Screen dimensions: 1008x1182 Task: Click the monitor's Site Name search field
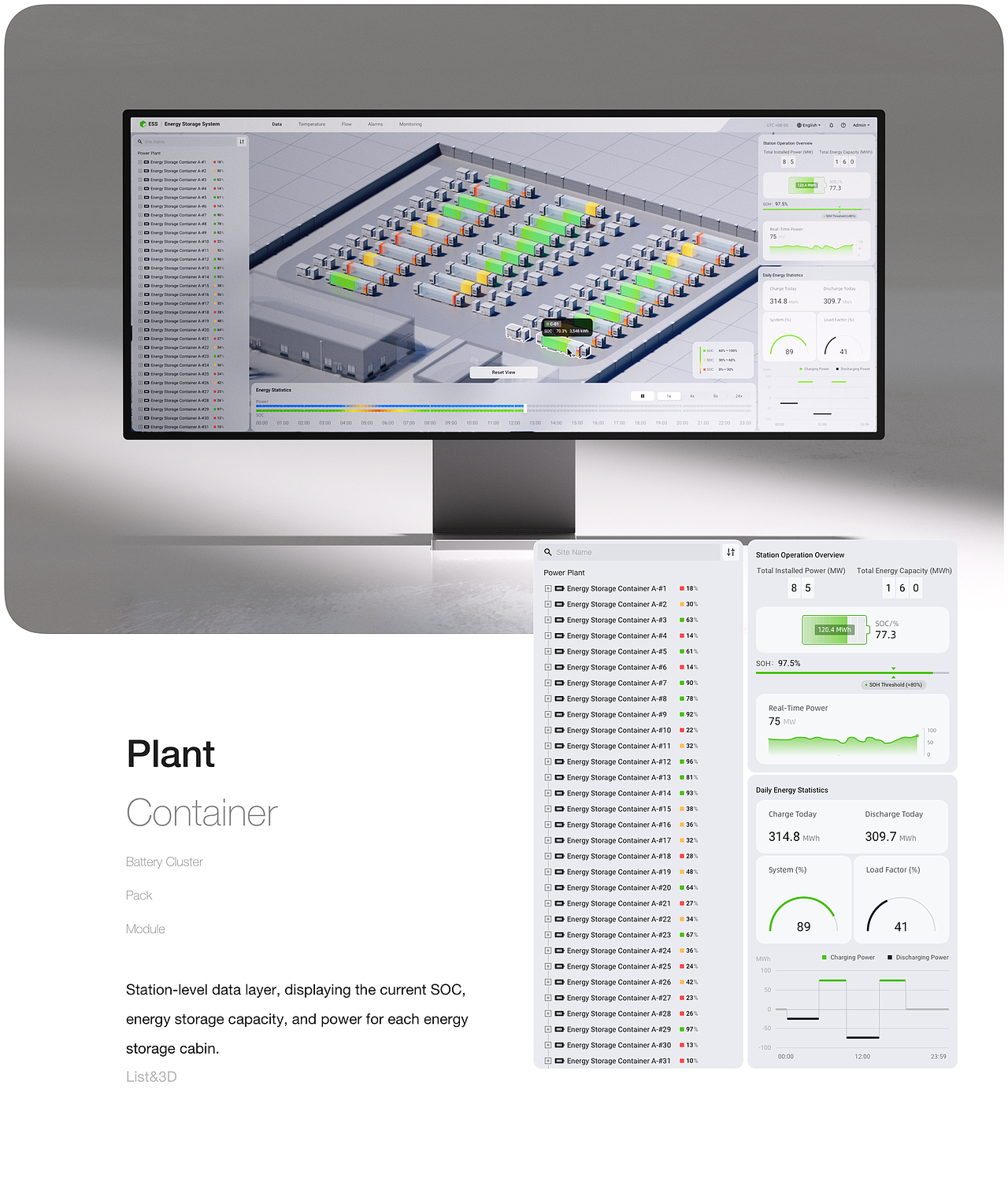(186, 142)
